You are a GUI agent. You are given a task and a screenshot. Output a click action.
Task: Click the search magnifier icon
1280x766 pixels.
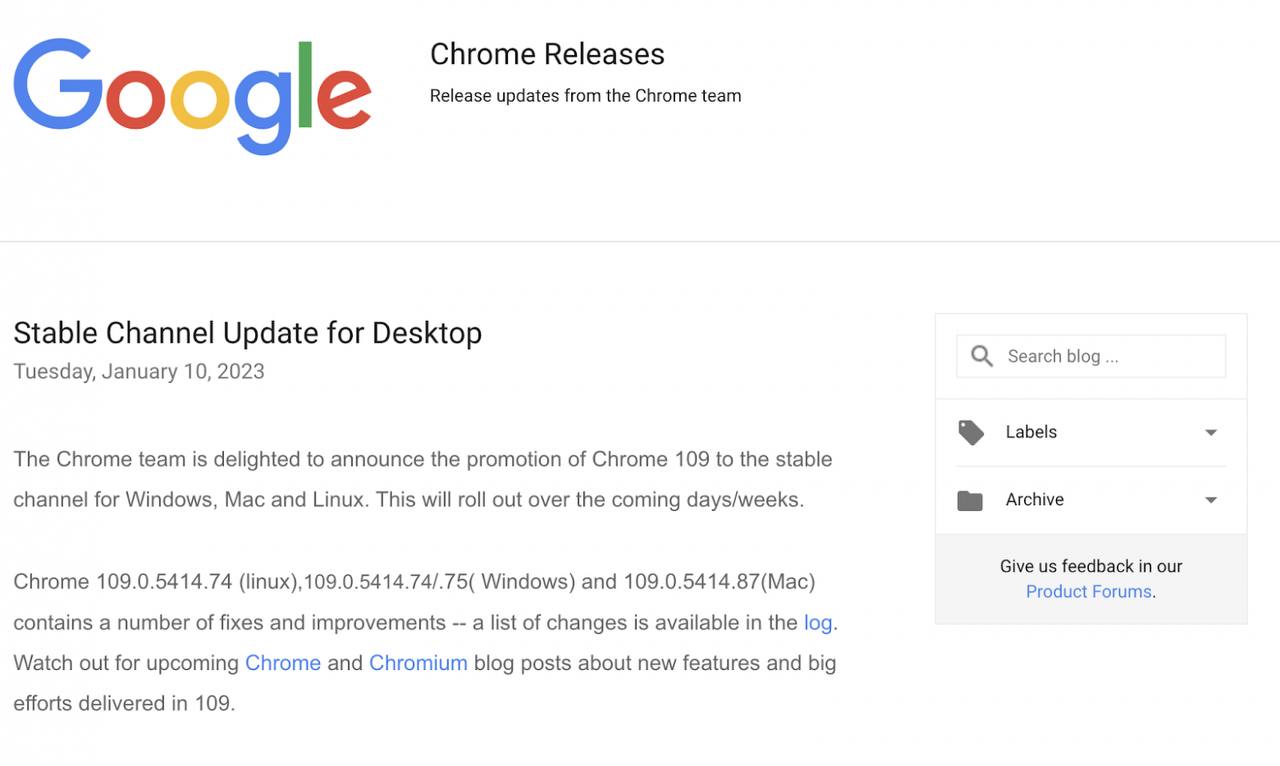982,356
